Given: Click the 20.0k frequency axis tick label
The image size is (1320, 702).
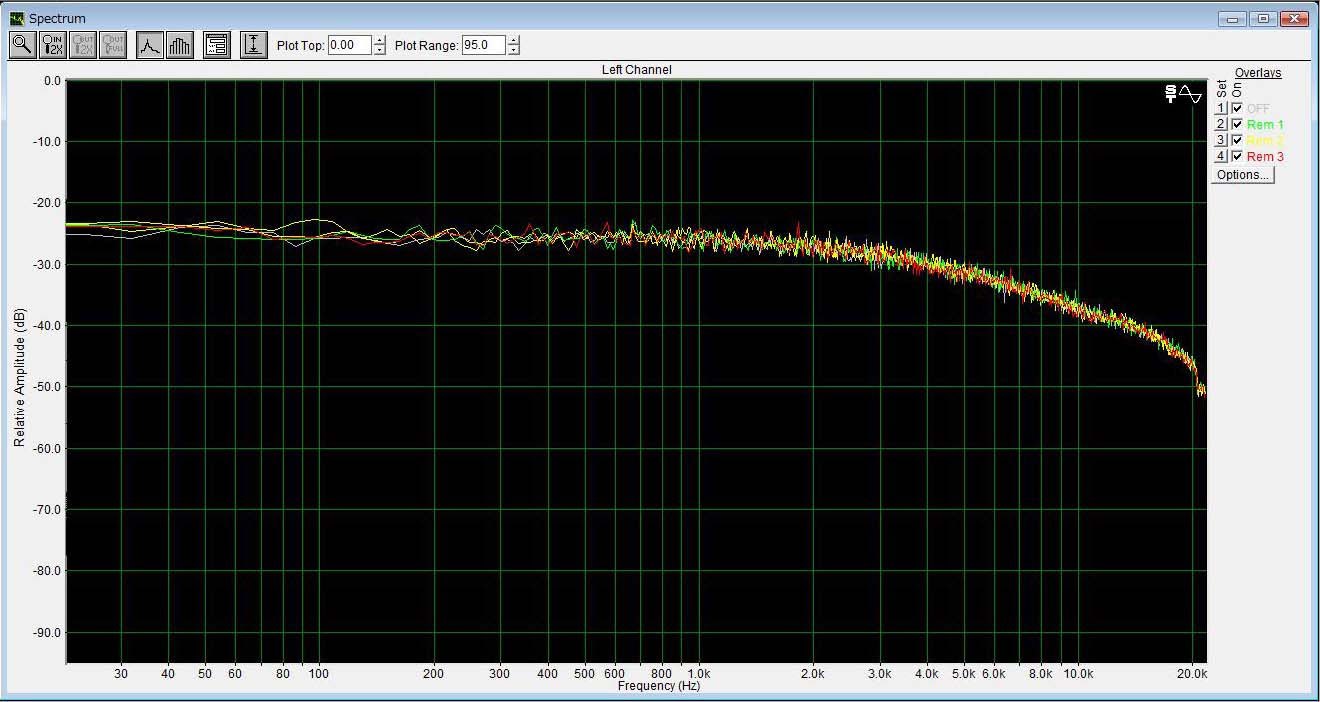Looking at the screenshot, I should click(x=1192, y=674).
